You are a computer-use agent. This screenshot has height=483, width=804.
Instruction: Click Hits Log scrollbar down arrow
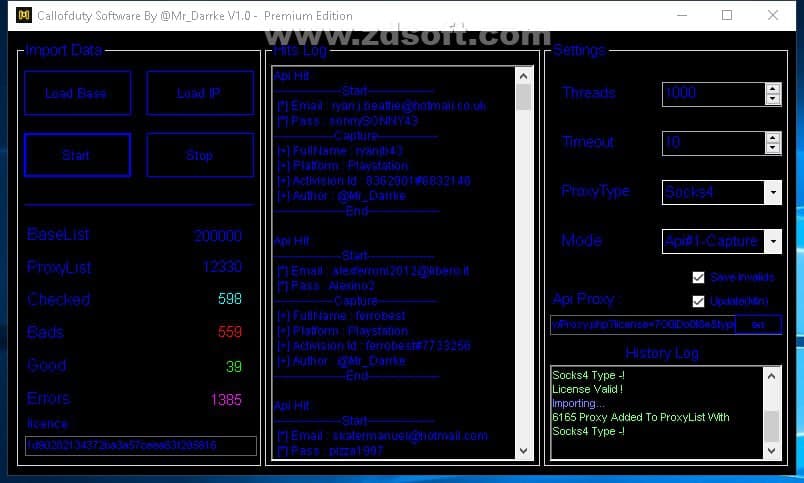pos(524,451)
